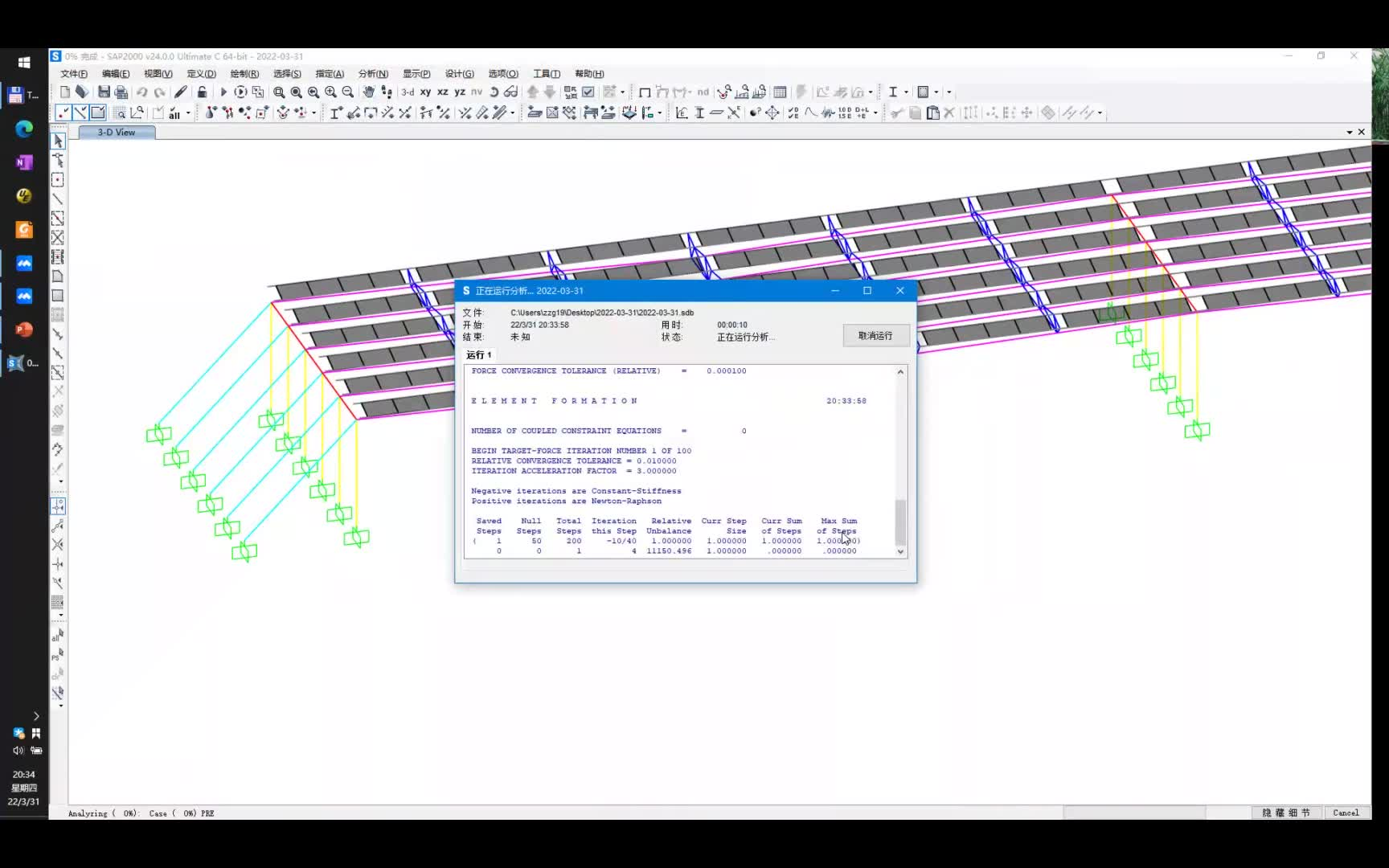1389x868 pixels.
Task: Toggle the 3-d view button
Action: (x=408, y=92)
